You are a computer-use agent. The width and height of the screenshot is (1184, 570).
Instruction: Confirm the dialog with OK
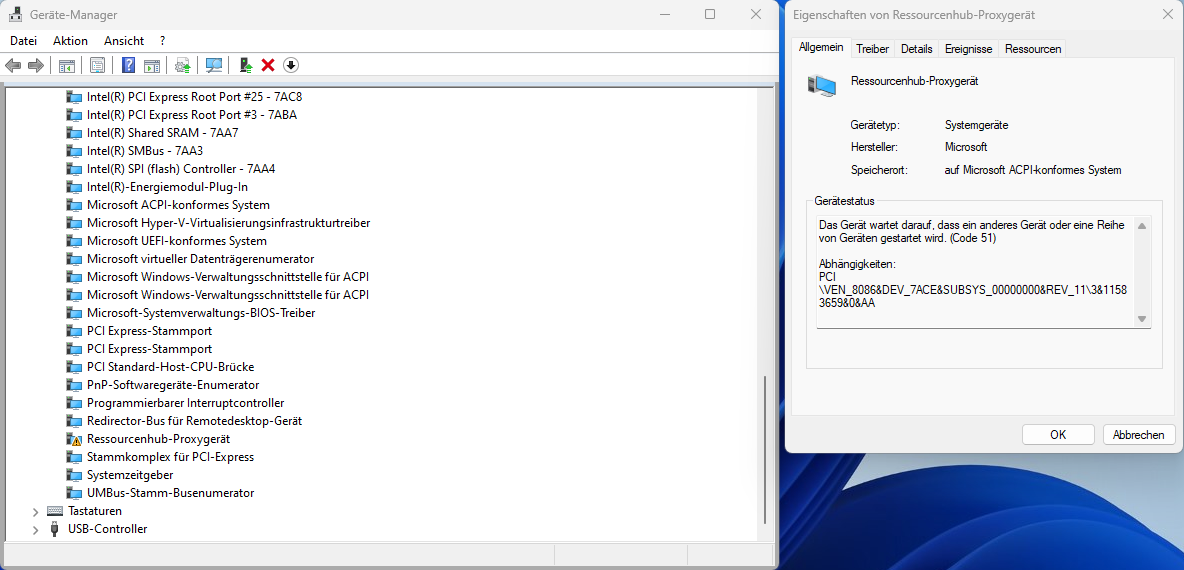(1058, 434)
